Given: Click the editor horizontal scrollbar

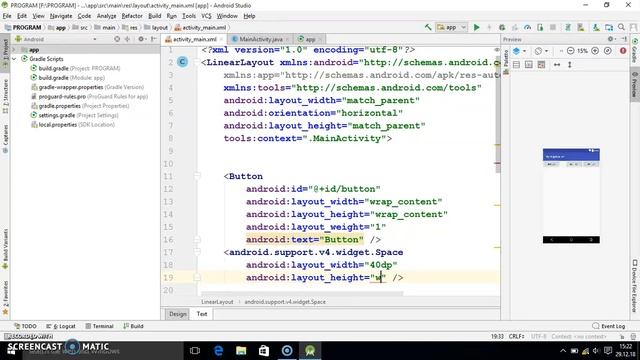Looking at the screenshot, I should coord(302,293).
